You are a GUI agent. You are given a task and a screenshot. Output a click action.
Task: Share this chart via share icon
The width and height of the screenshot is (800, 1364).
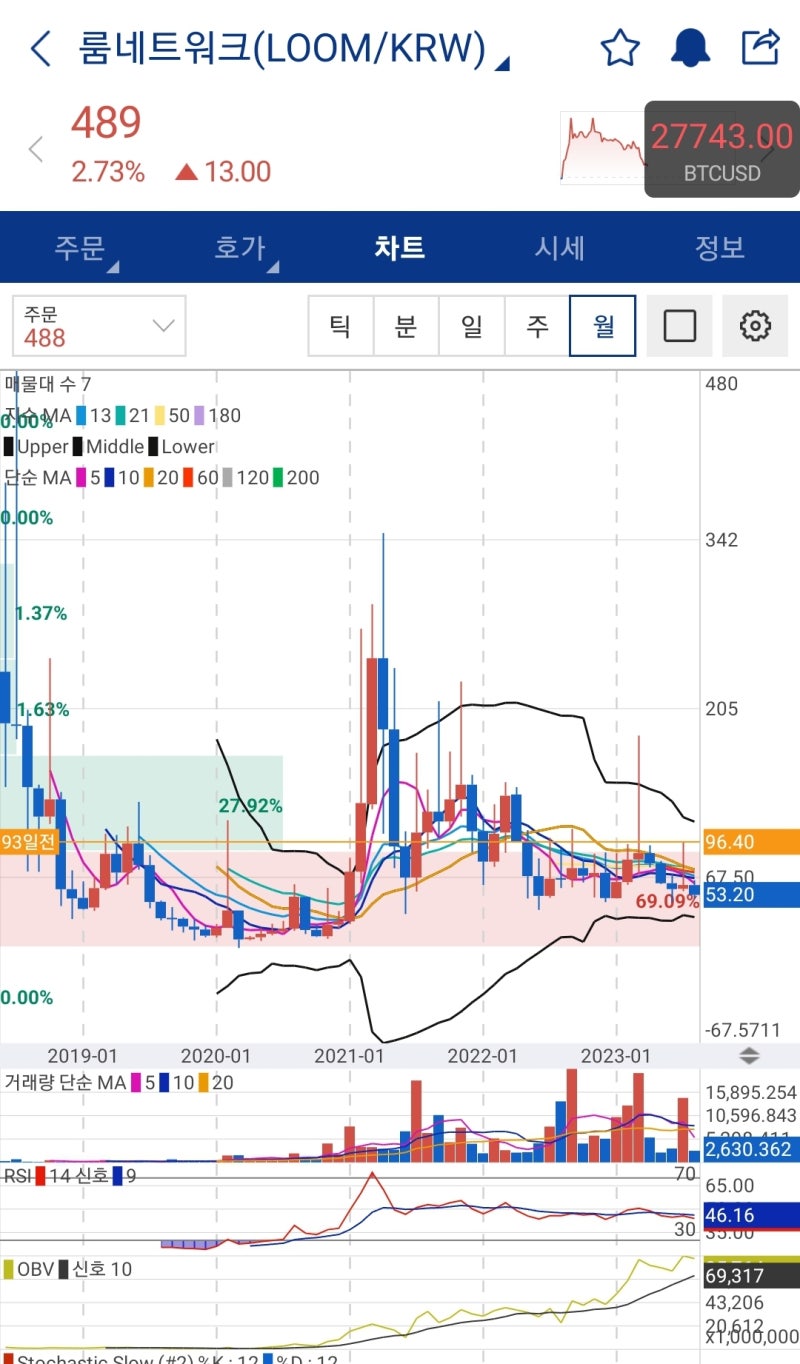tap(760, 47)
